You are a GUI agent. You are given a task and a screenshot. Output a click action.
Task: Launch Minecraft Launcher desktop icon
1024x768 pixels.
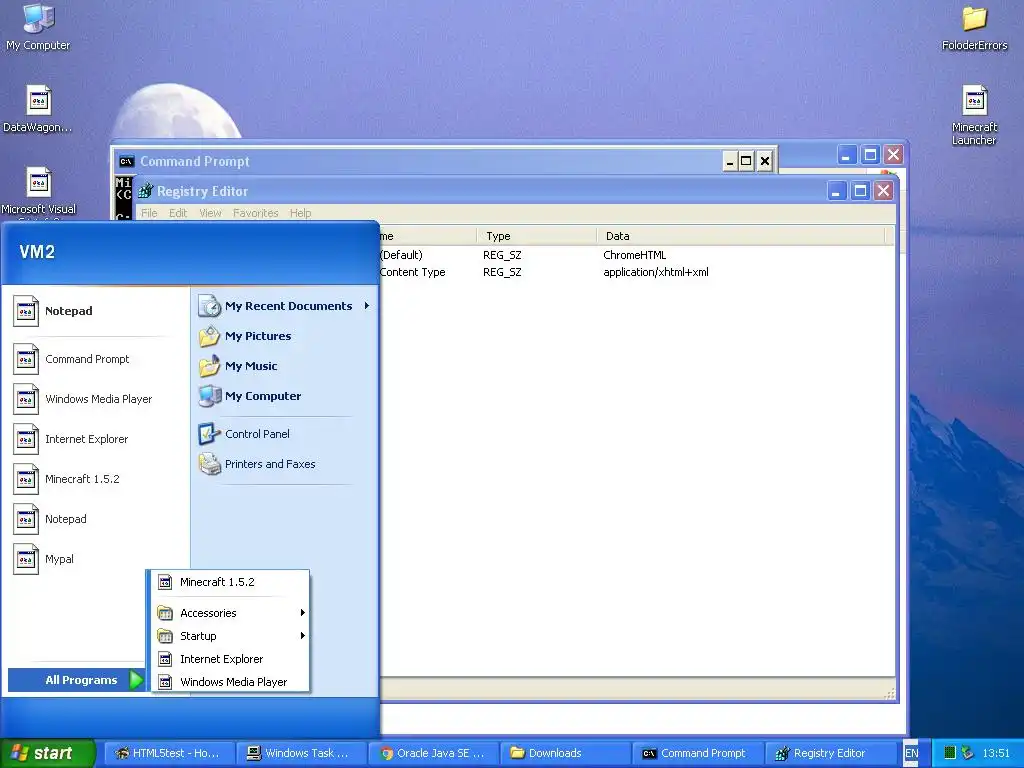click(974, 115)
